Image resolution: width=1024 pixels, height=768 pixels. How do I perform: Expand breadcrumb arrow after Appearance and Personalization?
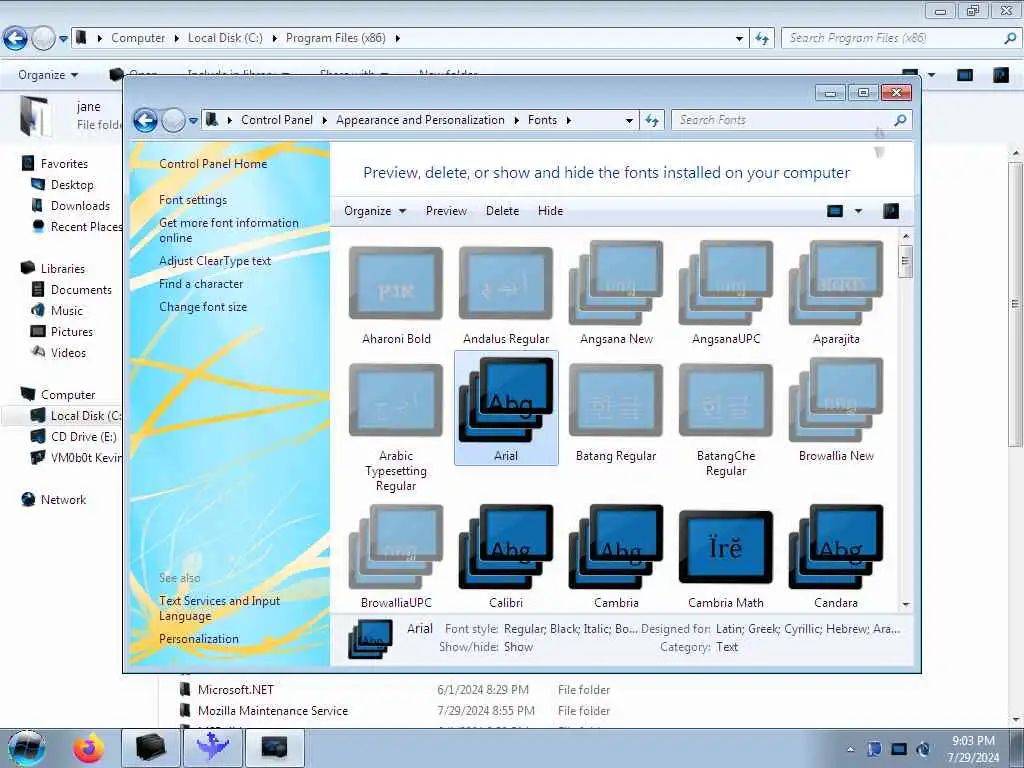[x=516, y=120]
